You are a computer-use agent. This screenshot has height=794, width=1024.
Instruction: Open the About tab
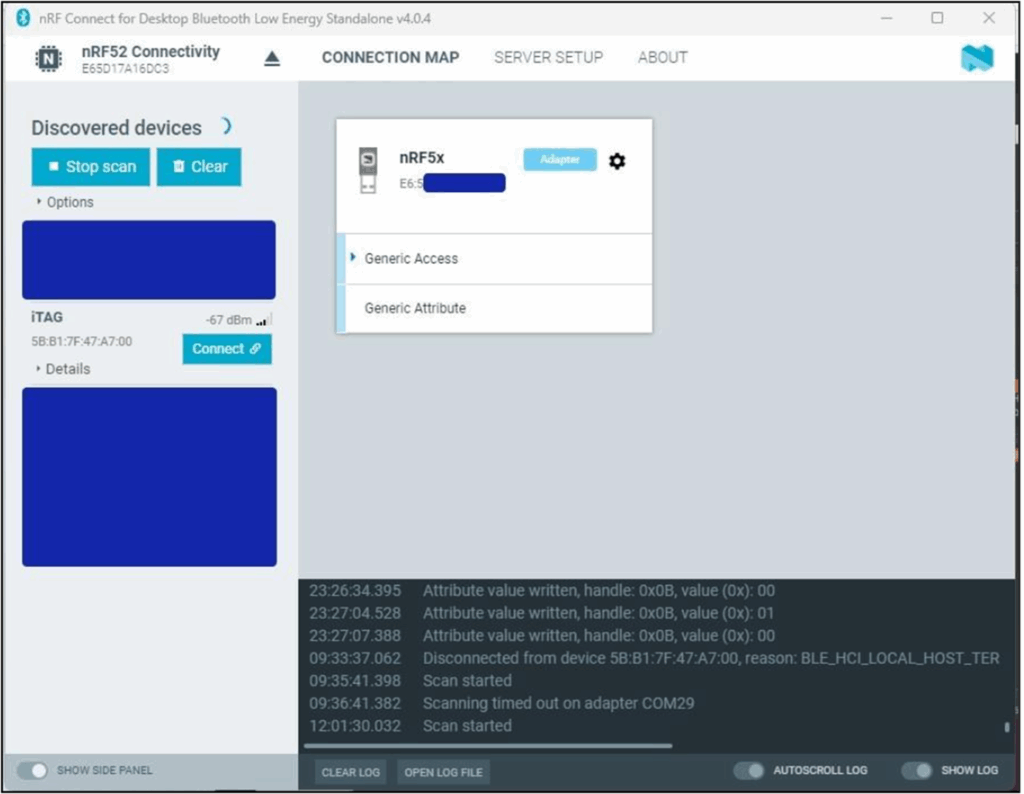pos(663,57)
